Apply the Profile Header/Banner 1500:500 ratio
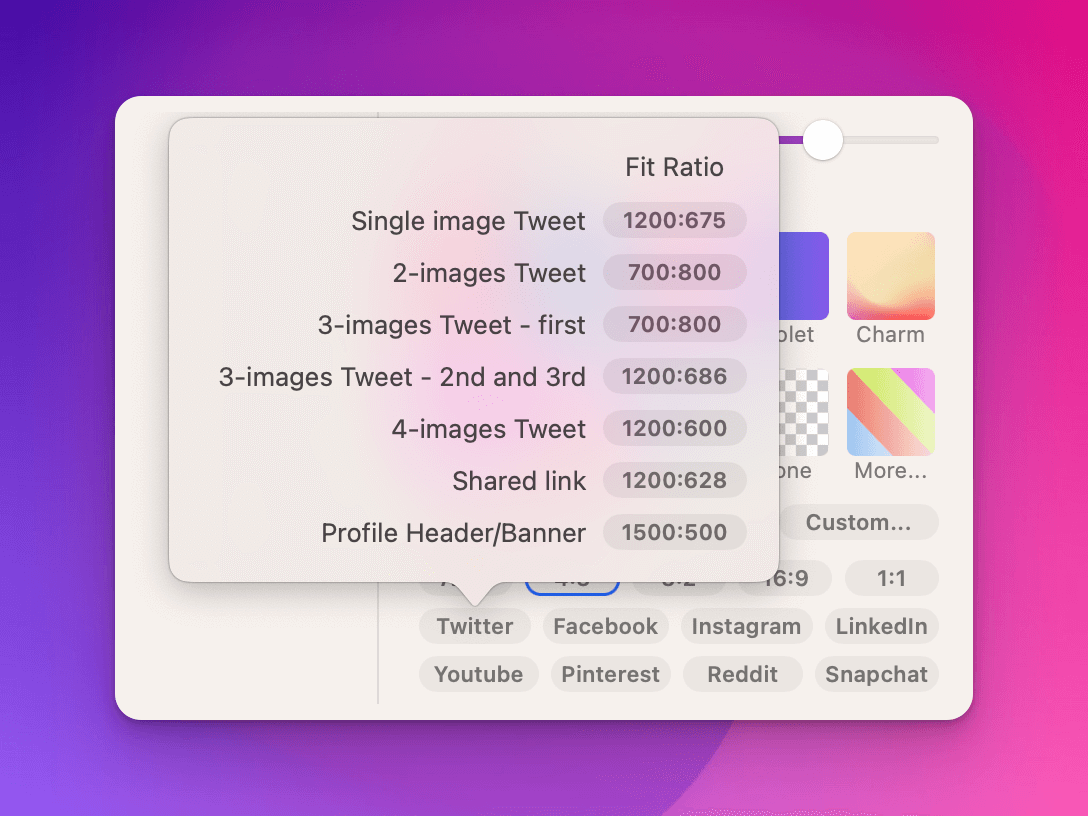The height and width of the screenshot is (816, 1088). coord(674,532)
